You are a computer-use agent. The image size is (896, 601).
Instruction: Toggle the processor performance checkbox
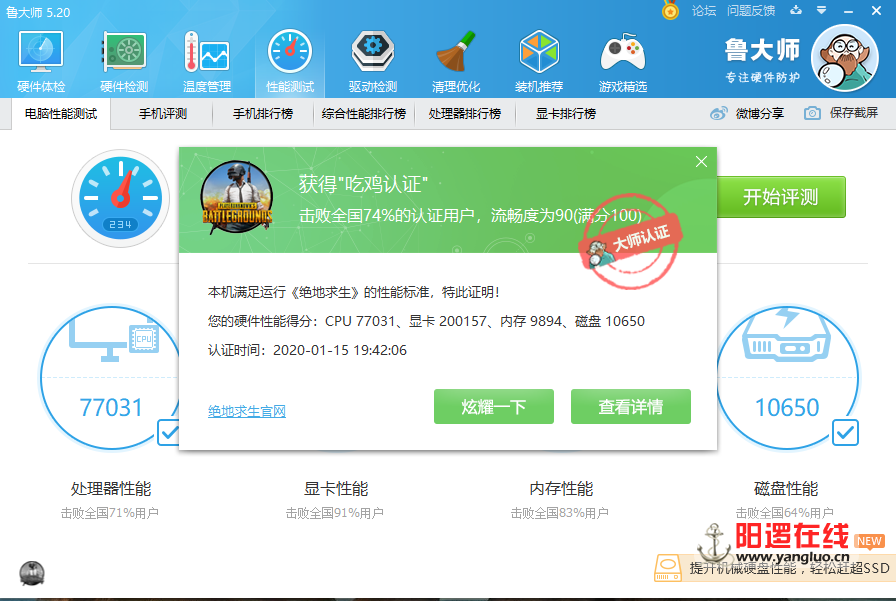[x=169, y=432]
